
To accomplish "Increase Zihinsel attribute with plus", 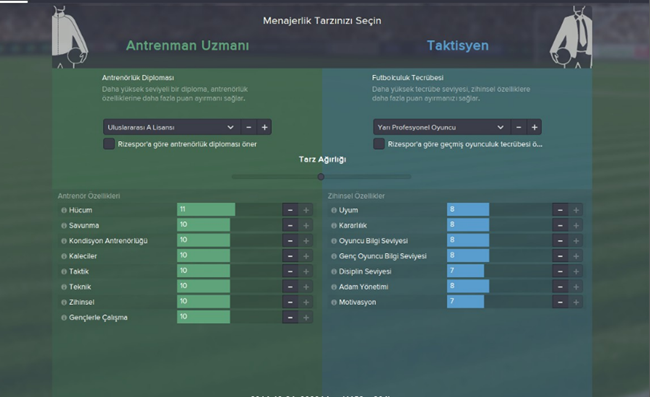I will (306, 302).
